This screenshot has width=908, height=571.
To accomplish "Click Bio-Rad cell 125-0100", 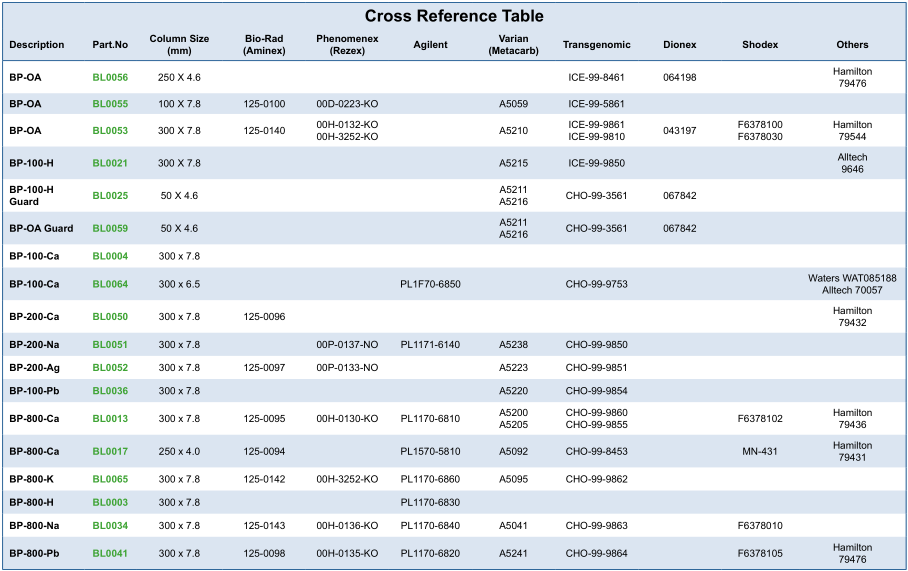I will click(x=264, y=104).
